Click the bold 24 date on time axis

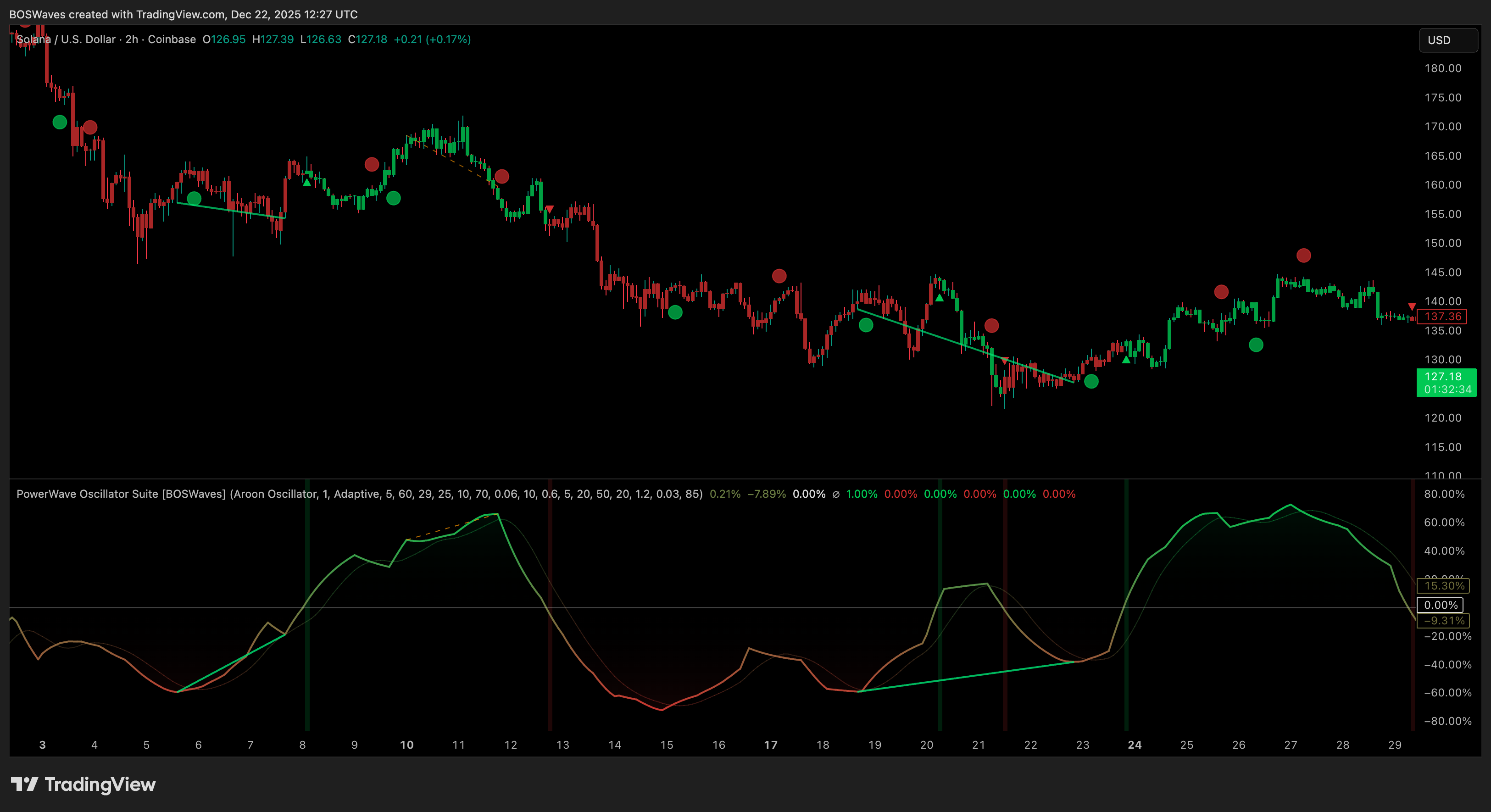pos(1135,745)
